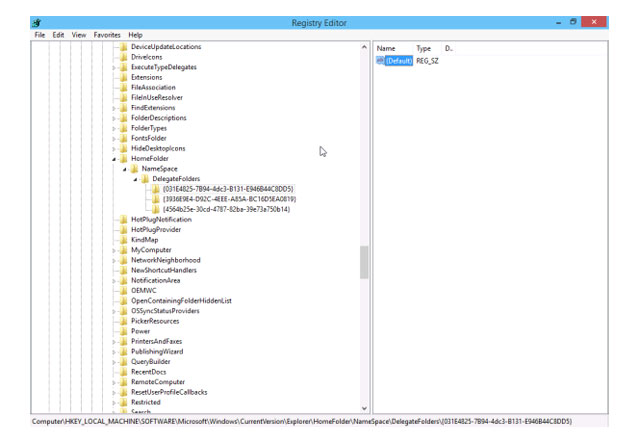Click the DelegateFolders folder icon
The height and width of the screenshot is (443, 640).
[x=145, y=179]
